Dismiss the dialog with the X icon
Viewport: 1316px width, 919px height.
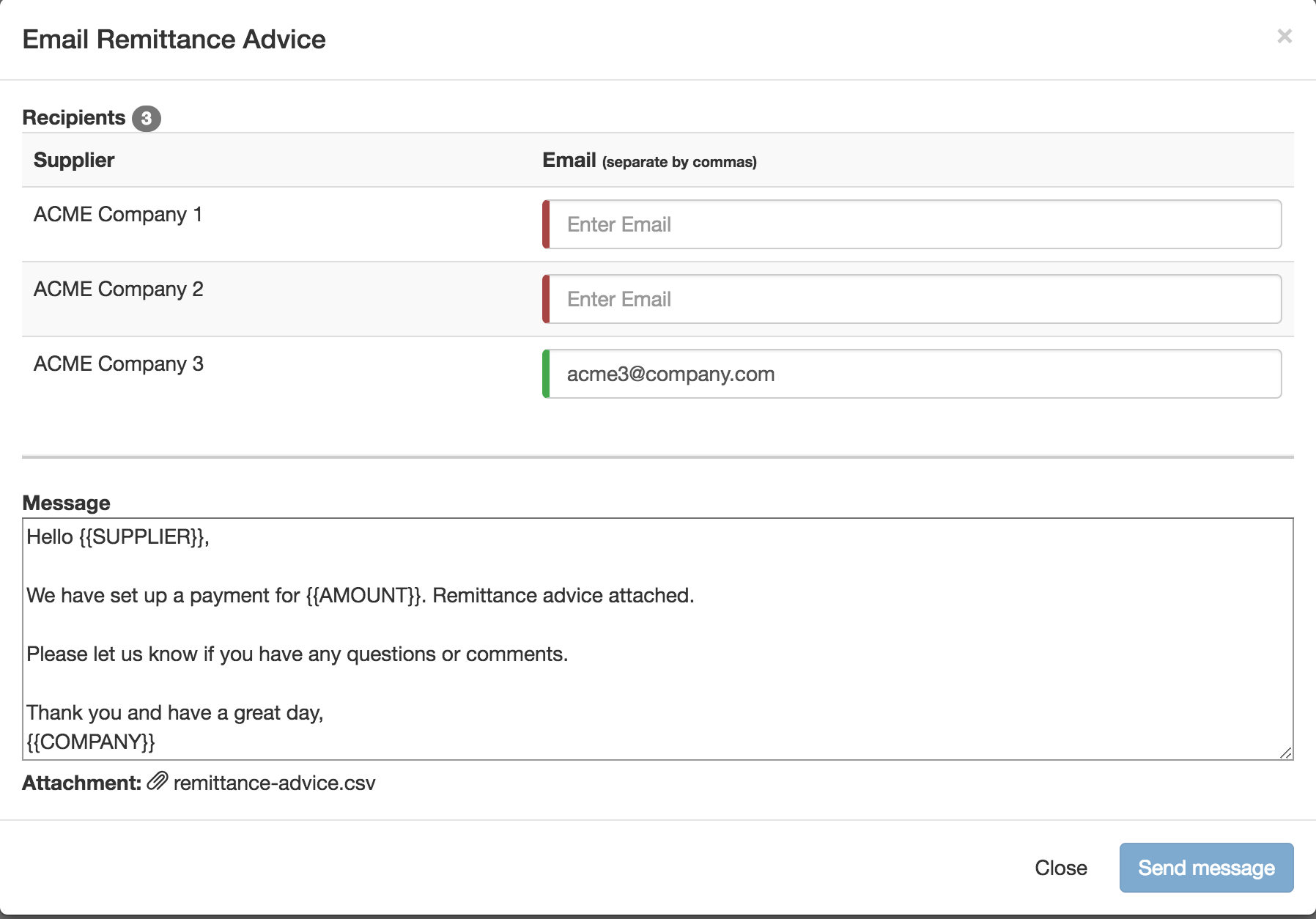pyautogui.click(x=1284, y=36)
